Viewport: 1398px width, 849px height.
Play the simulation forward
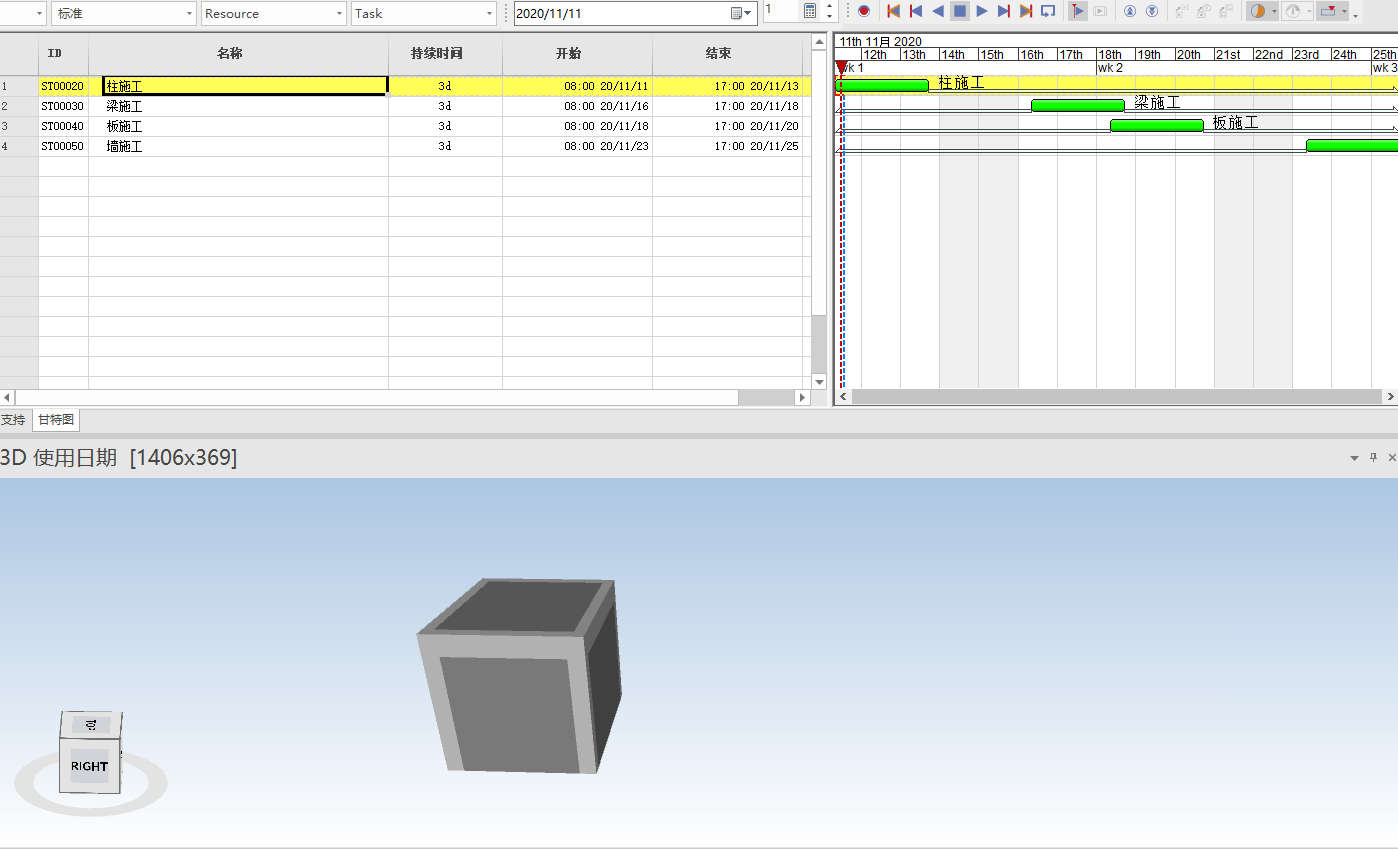[x=982, y=11]
